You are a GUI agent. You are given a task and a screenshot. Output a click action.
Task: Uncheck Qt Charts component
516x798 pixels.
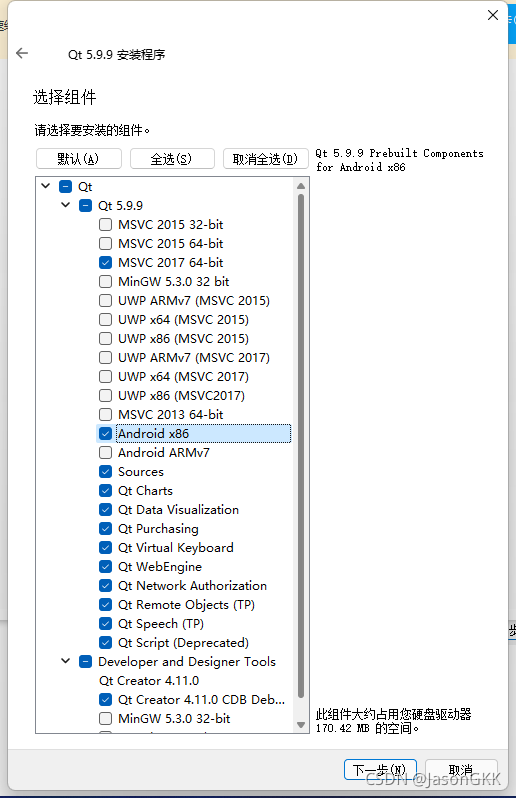(x=105, y=491)
